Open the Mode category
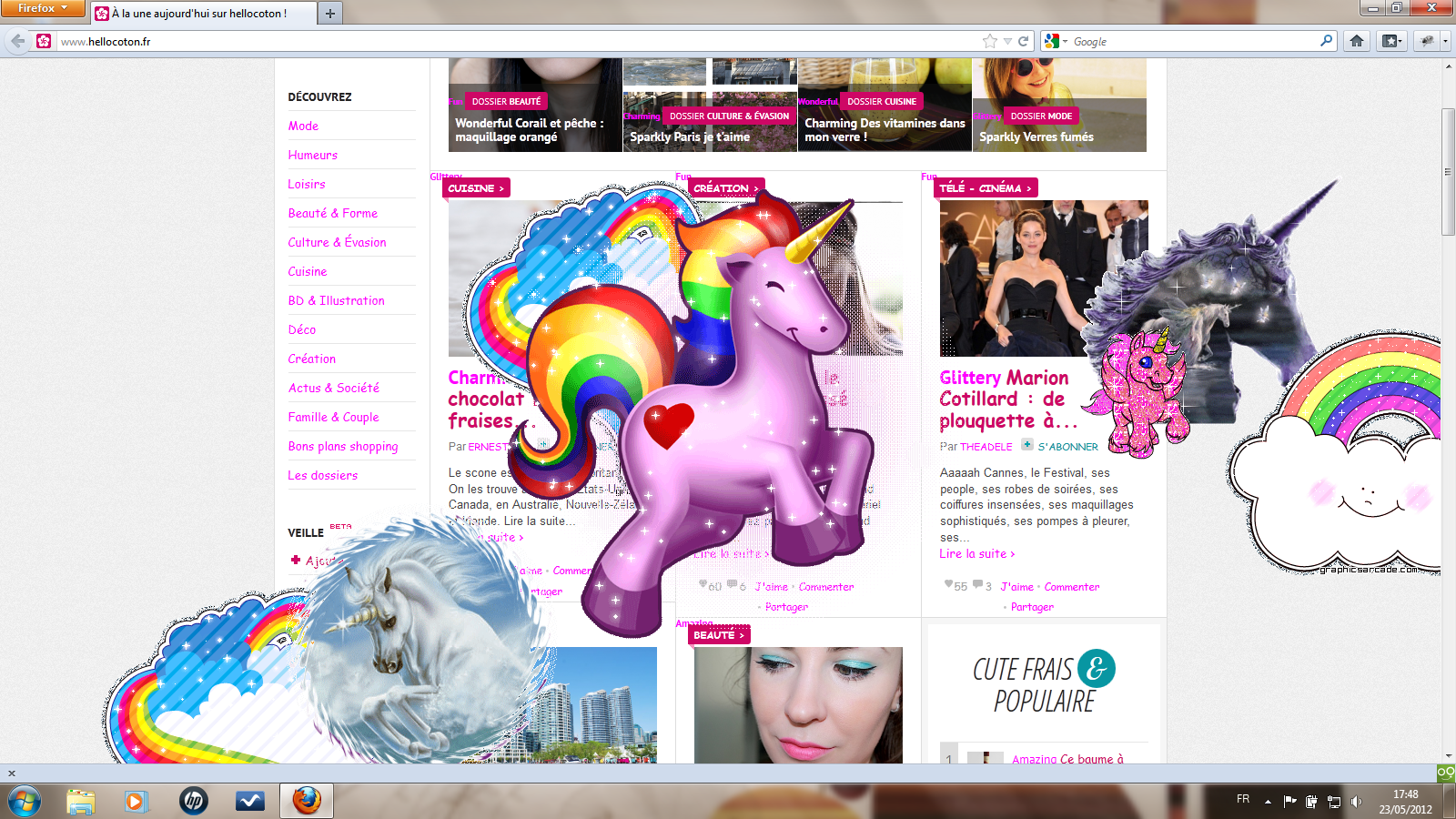 [303, 126]
